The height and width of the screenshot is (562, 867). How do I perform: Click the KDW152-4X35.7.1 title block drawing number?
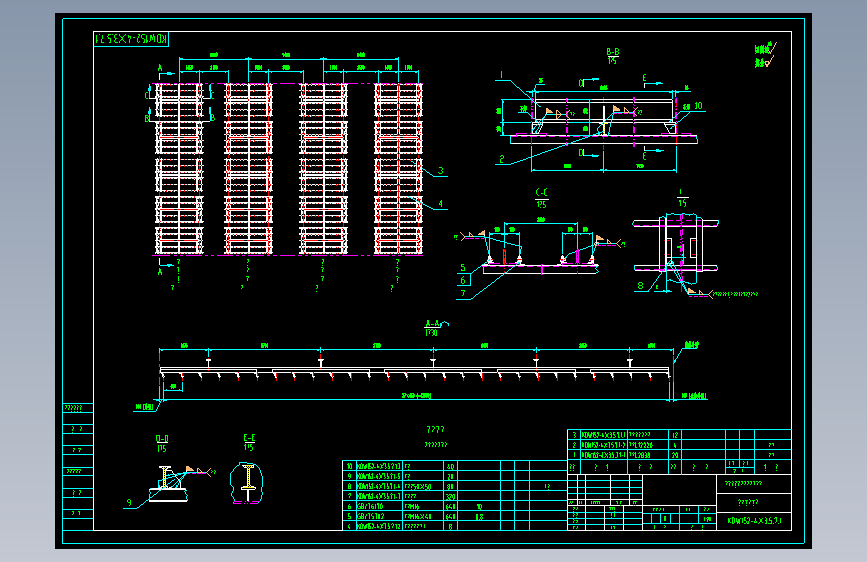(x=754, y=521)
